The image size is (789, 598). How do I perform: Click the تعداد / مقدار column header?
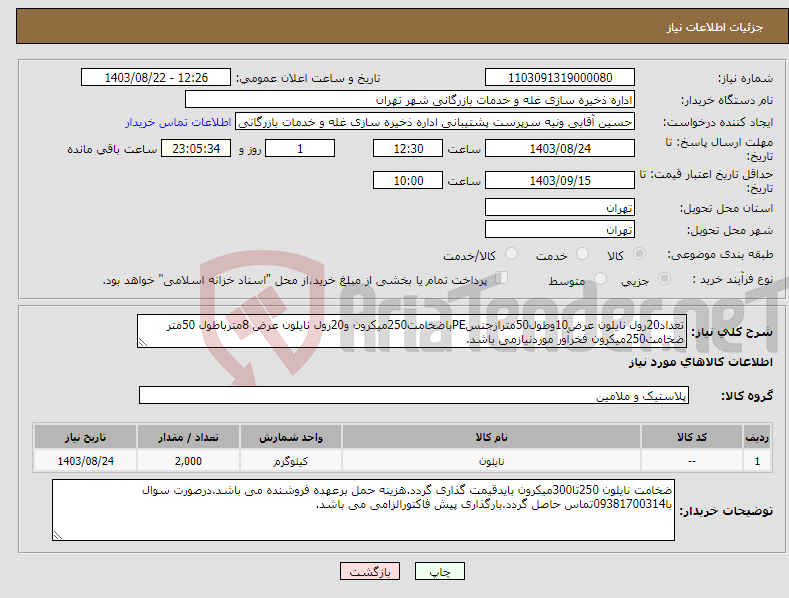188,437
